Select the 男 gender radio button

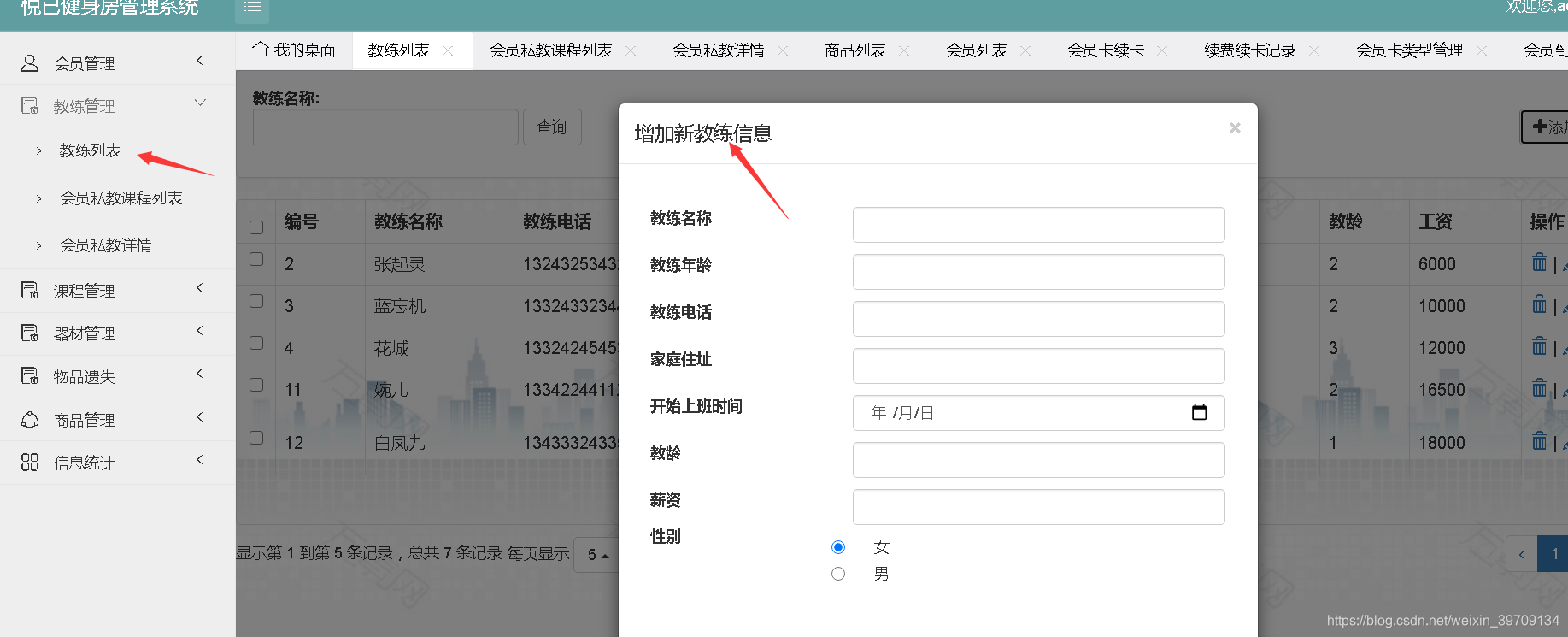(838, 574)
